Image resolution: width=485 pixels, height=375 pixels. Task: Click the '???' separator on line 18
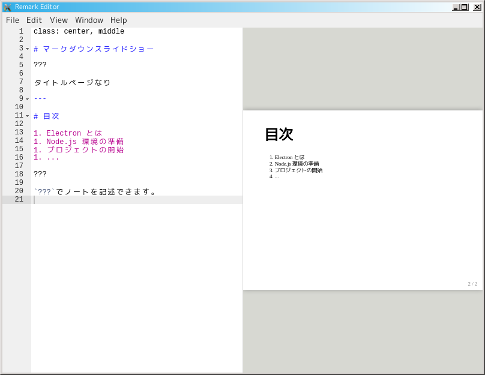(40, 174)
